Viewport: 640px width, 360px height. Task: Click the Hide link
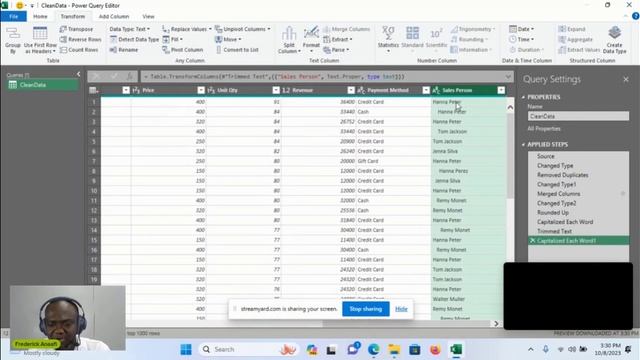click(401, 309)
